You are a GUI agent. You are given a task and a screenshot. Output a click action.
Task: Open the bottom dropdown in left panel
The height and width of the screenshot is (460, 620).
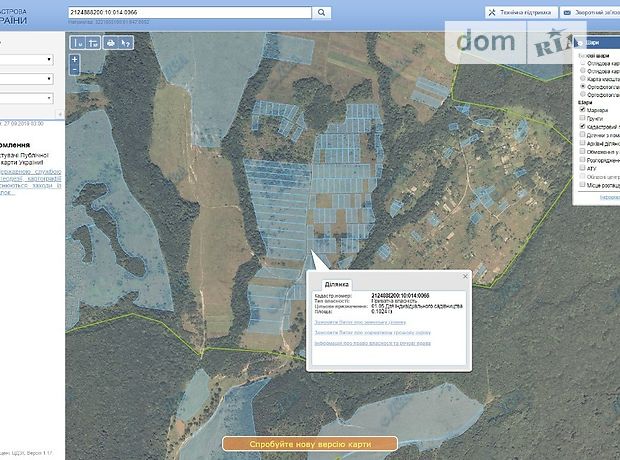(x=26, y=98)
